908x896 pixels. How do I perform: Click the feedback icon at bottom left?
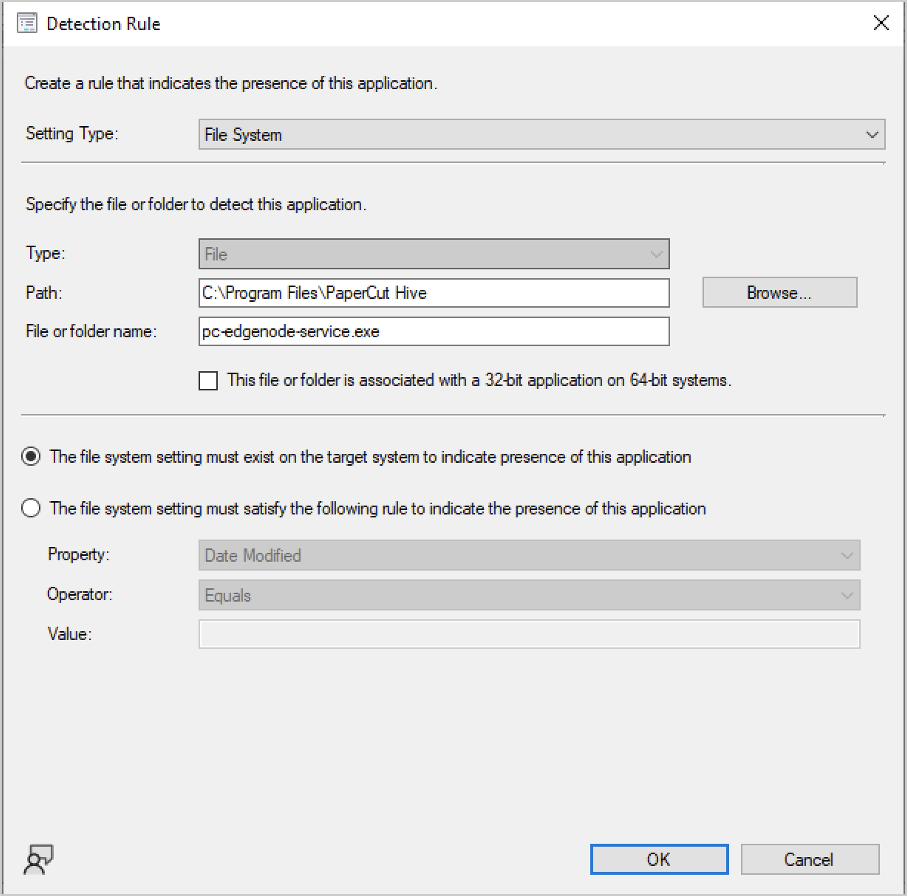38,858
